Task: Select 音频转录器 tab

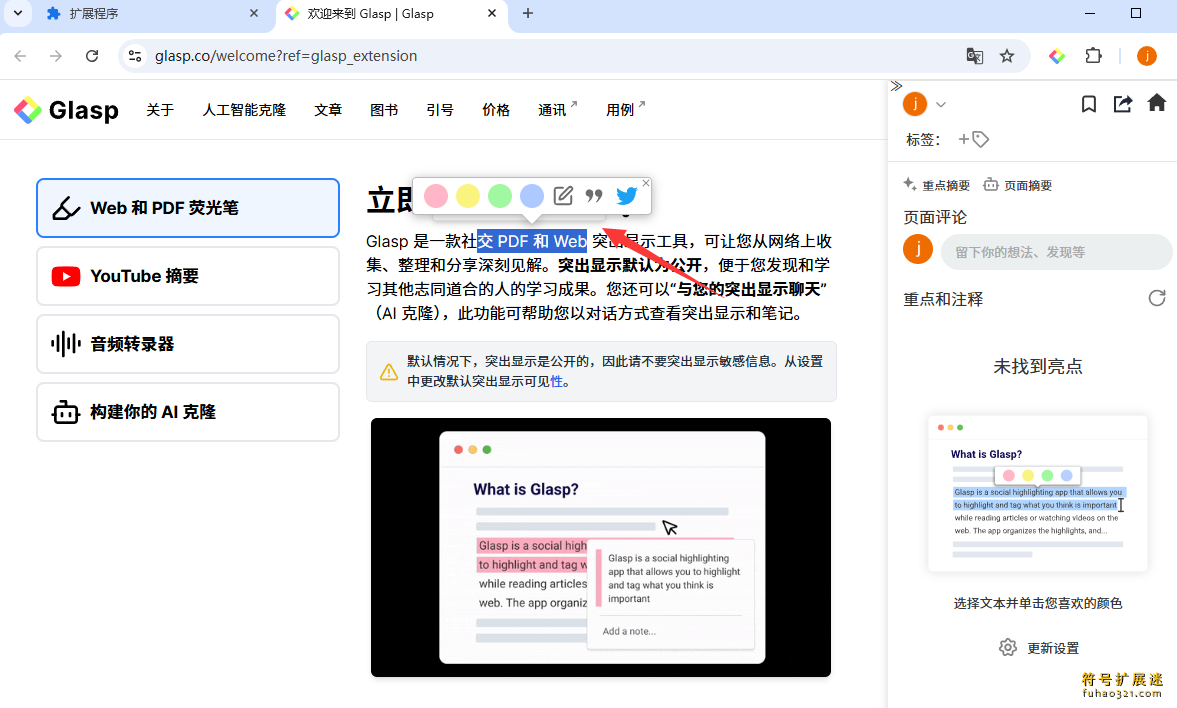Action: click(x=188, y=344)
